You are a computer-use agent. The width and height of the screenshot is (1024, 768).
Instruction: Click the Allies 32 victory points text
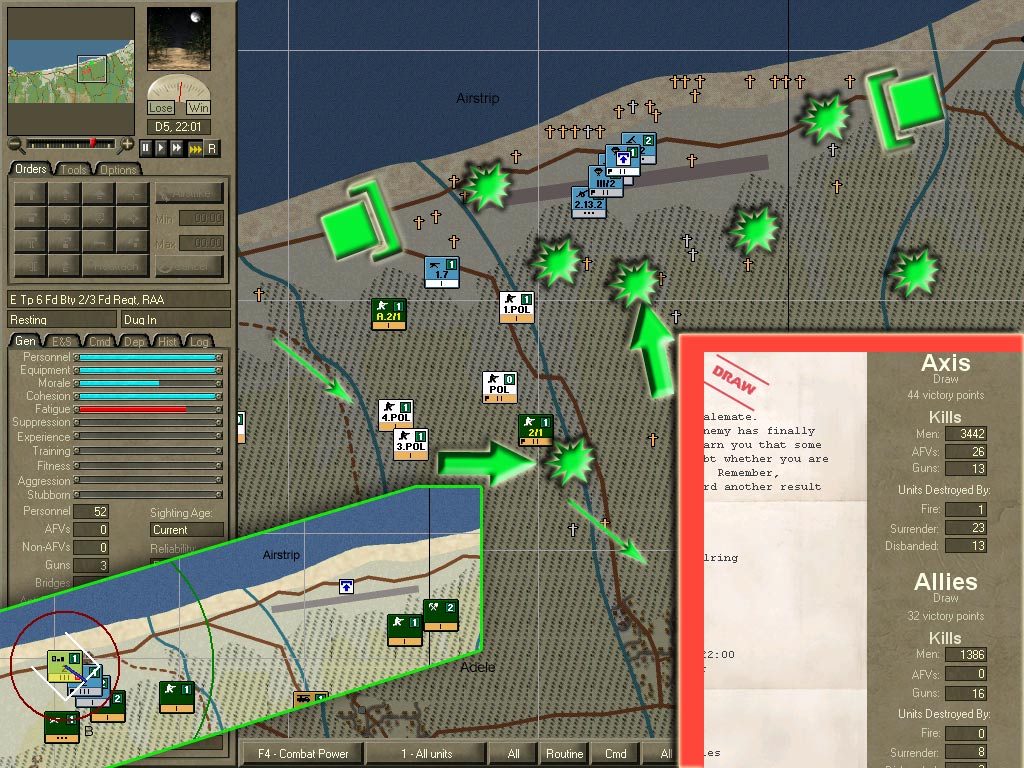[945, 616]
